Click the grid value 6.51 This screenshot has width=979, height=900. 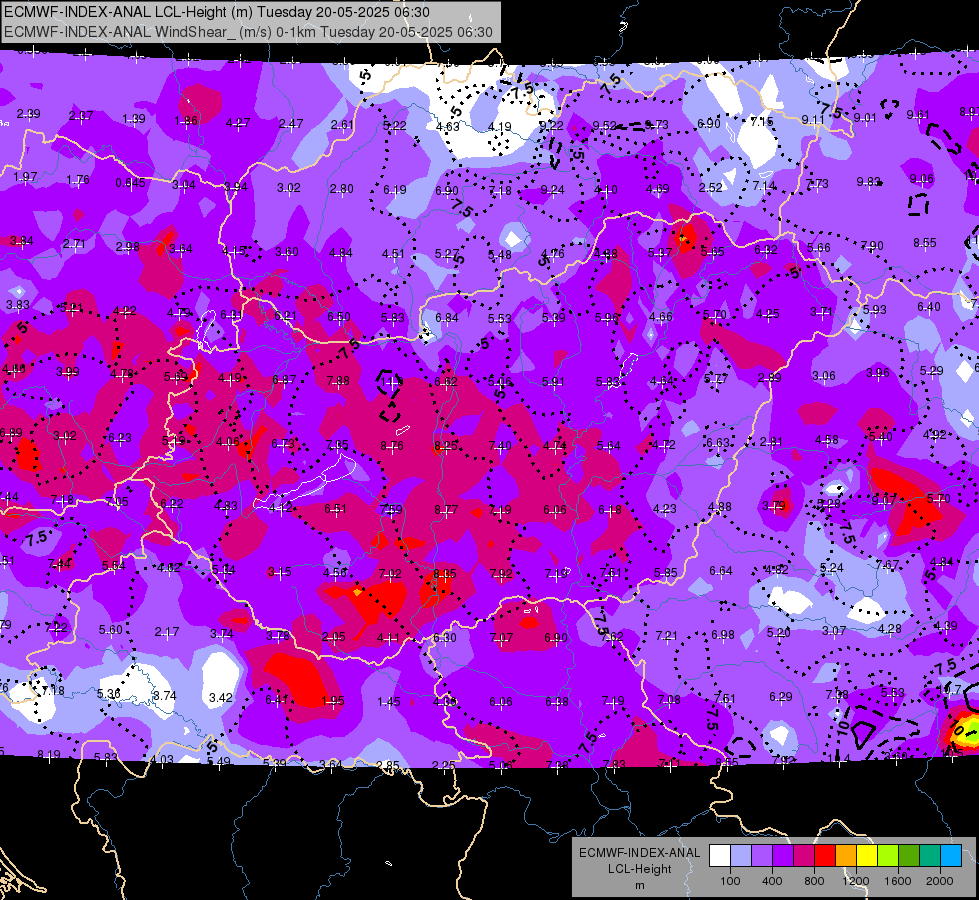click(335, 509)
